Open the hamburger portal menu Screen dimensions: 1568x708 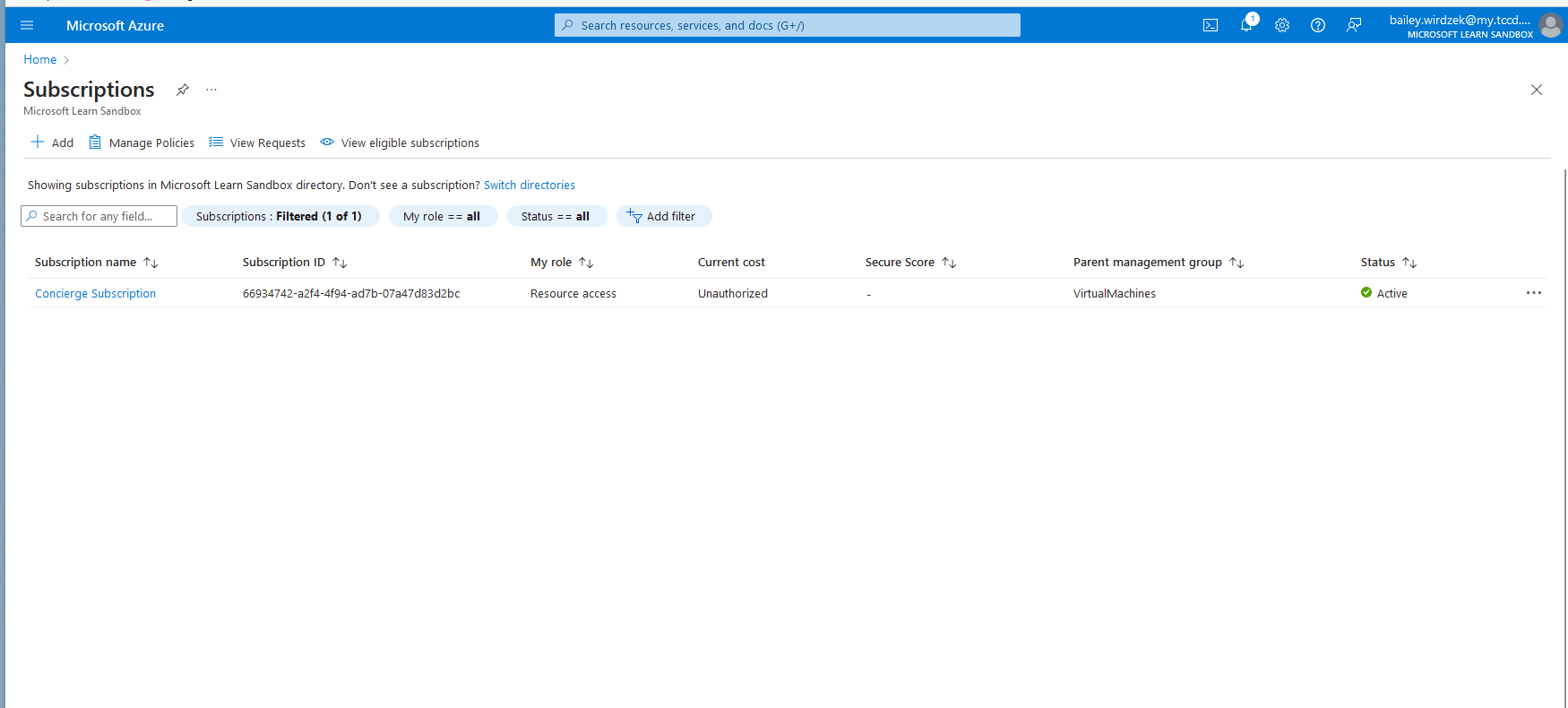(27, 25)
